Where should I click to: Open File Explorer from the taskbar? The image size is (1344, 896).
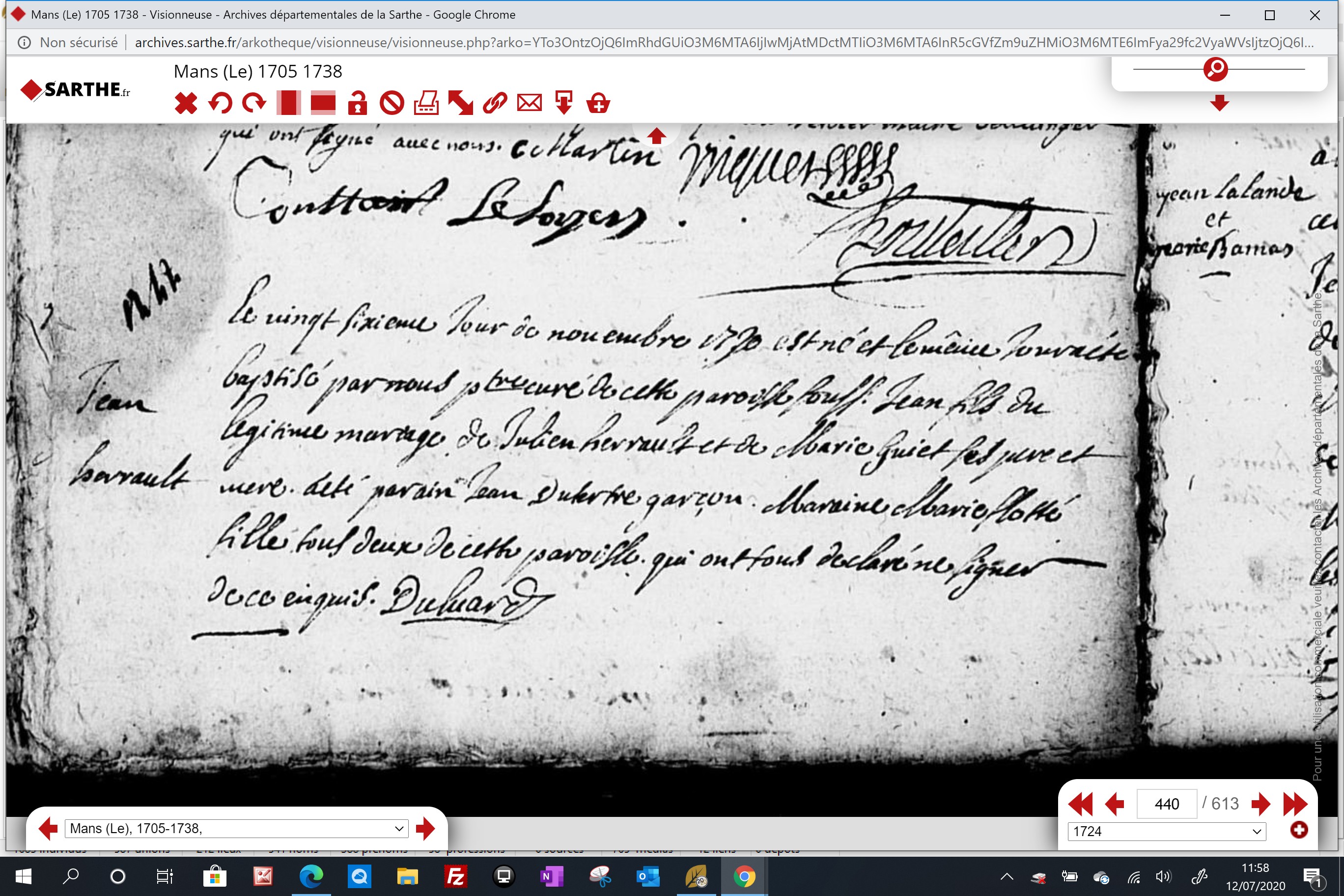[407, 876]
